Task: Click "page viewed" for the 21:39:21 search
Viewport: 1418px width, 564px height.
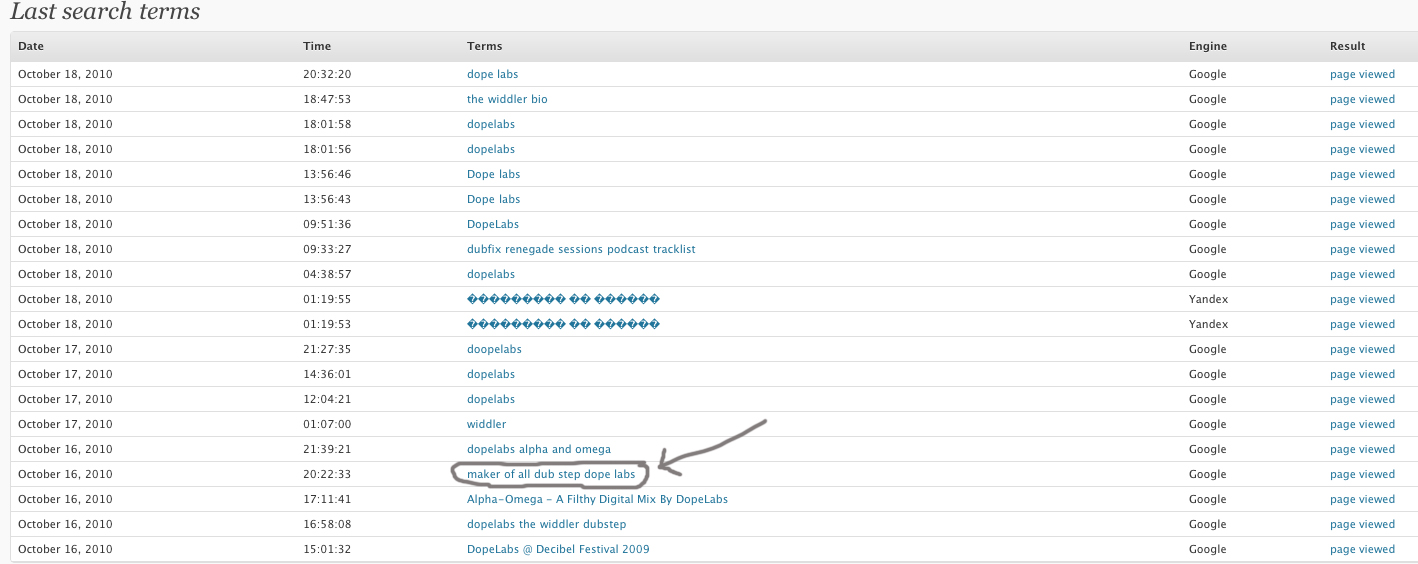Action: pos(1362,449)
